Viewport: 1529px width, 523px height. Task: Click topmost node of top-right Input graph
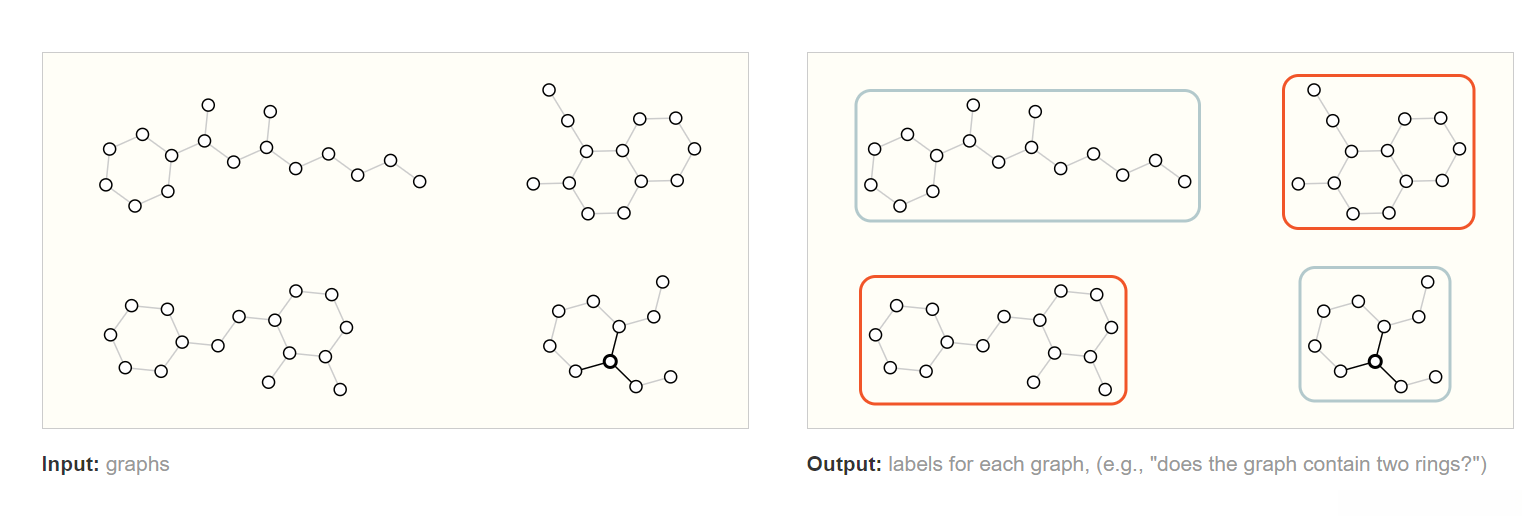[x=549, y=90]
